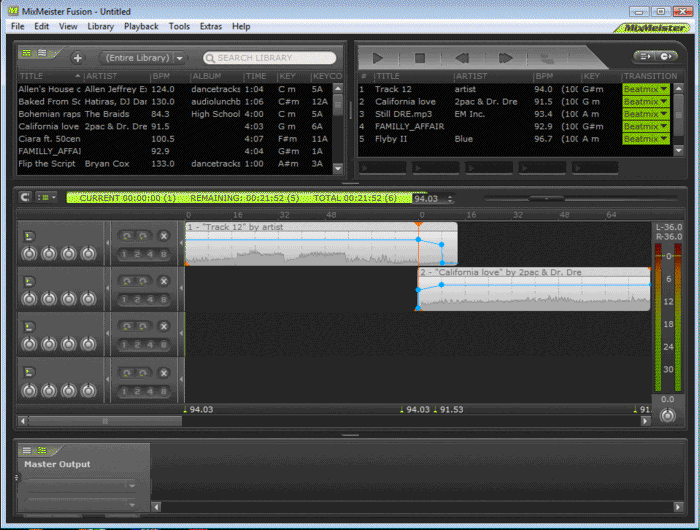Switch library to the first view icon

(26, 53)
